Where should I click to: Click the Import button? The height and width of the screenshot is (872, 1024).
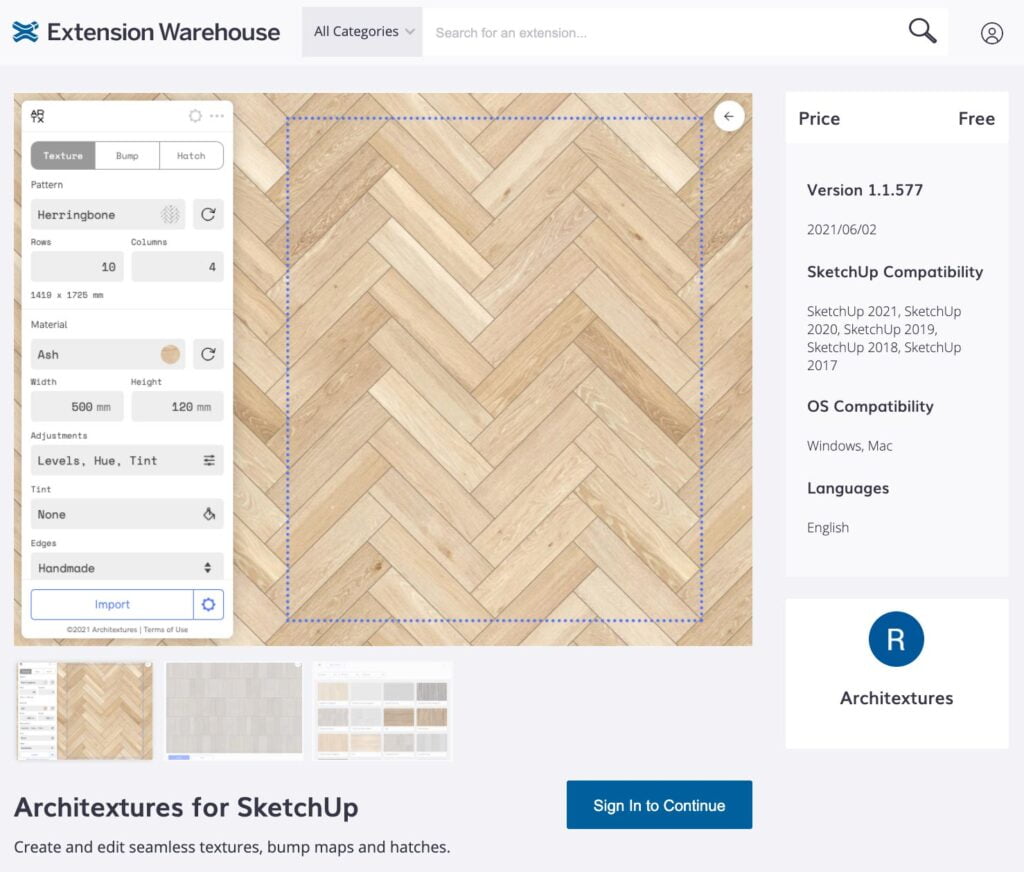pos(112,604)
